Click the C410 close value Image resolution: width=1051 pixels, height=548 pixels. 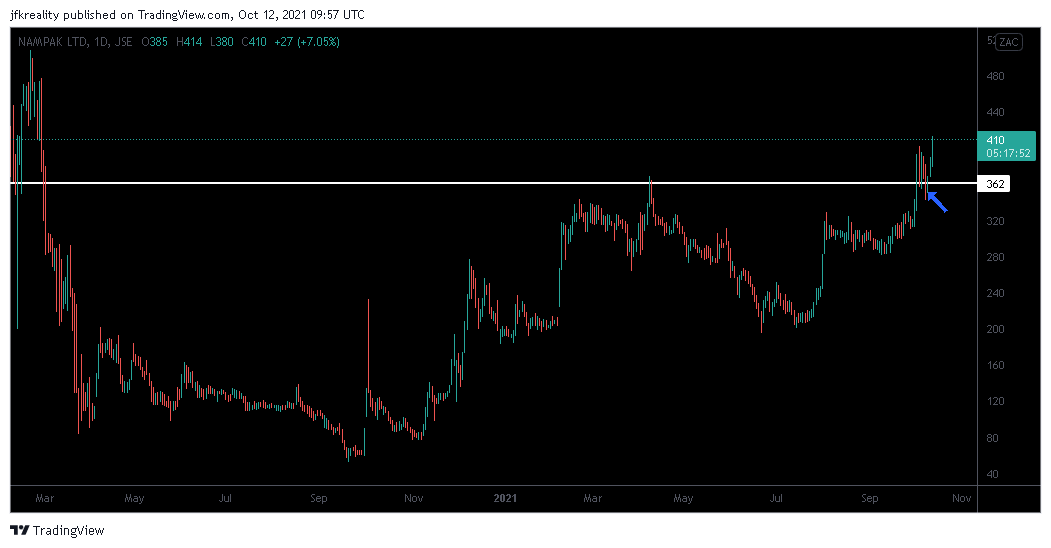coord(253,42)
